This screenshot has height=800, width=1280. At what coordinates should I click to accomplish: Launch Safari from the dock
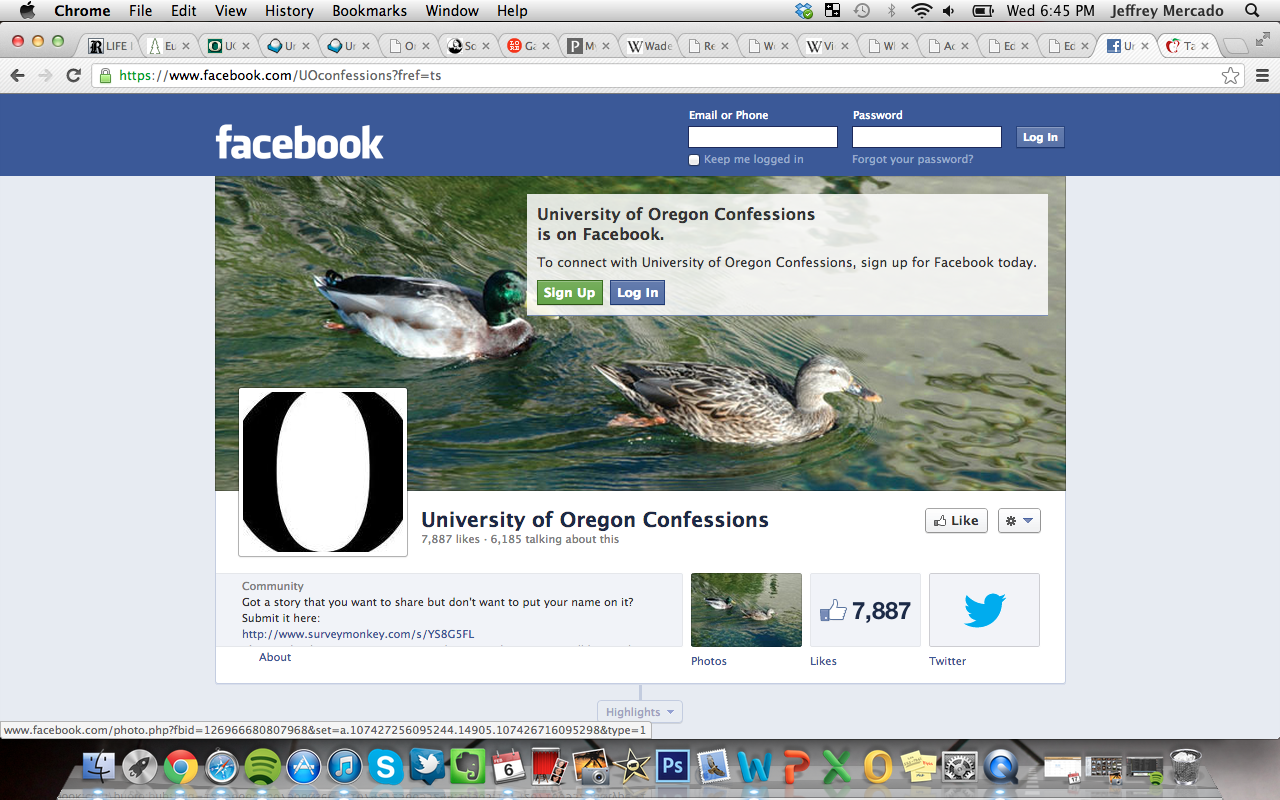click(x=221, y=767)
